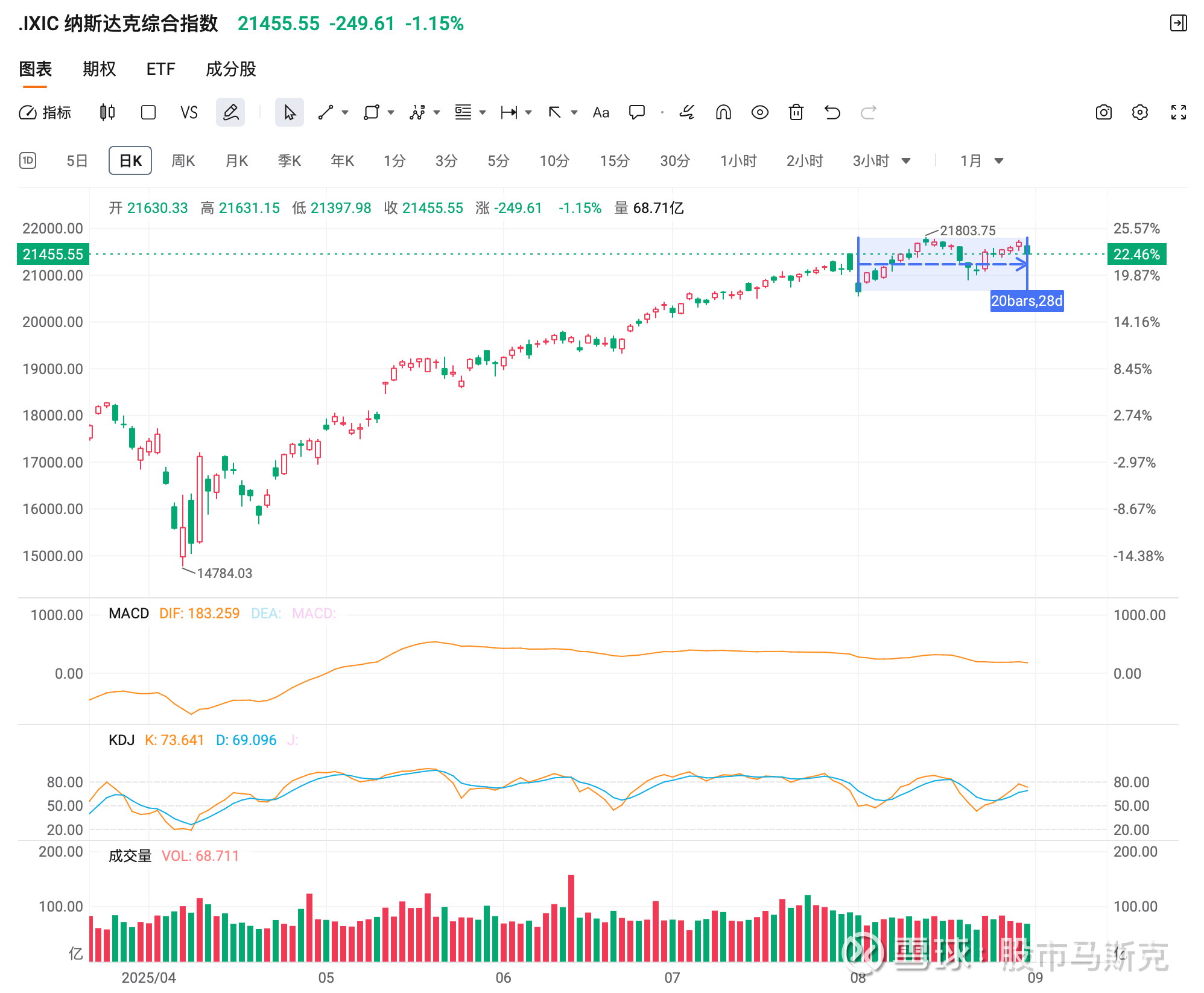Toggle the drawing pen mode
1204x993 pixels.
point(230,112)
